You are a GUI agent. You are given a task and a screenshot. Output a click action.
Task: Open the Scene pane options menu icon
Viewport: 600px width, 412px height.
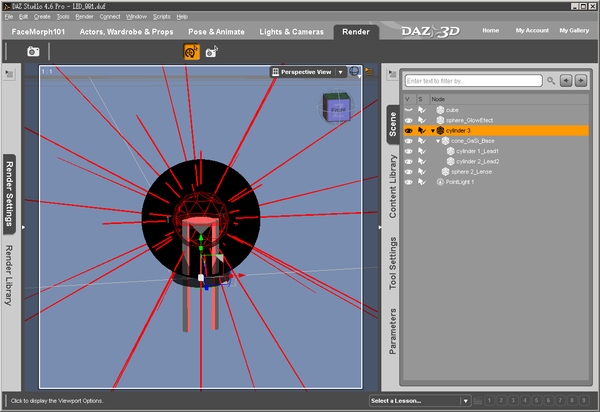click(x=392, y=74)
